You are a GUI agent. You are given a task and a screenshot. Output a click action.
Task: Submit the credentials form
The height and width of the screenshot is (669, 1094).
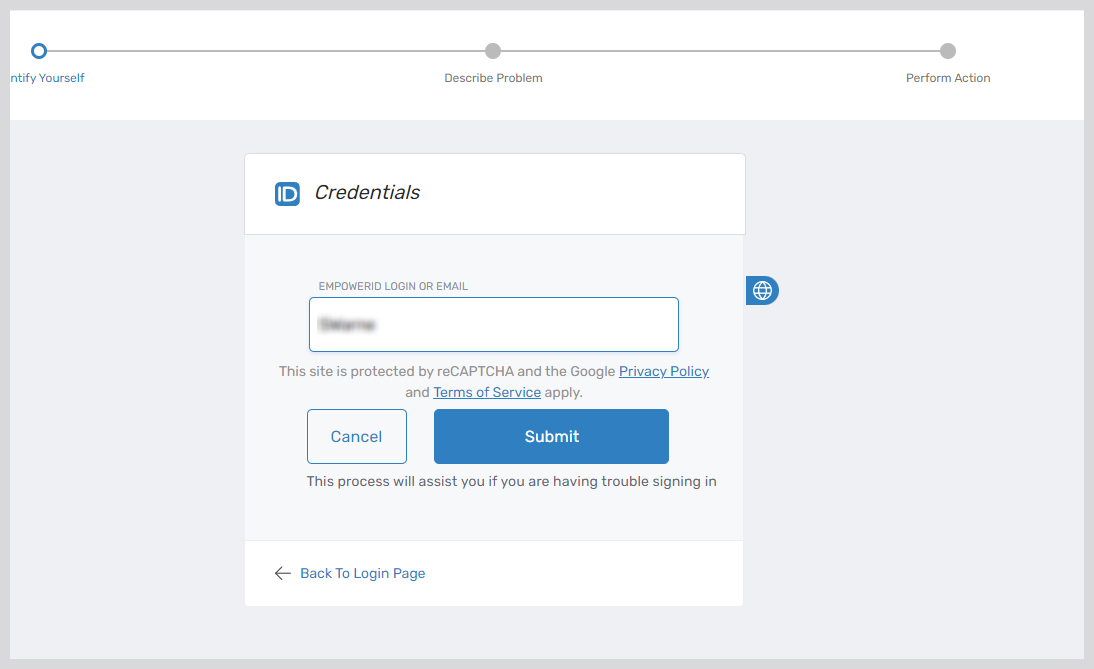pos(551,436)
